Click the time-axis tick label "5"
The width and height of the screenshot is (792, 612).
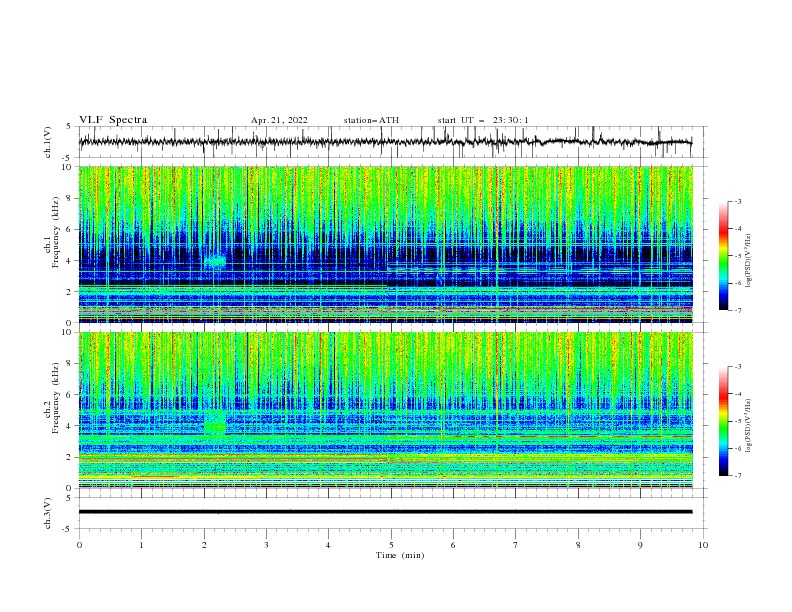pos(391,545)
